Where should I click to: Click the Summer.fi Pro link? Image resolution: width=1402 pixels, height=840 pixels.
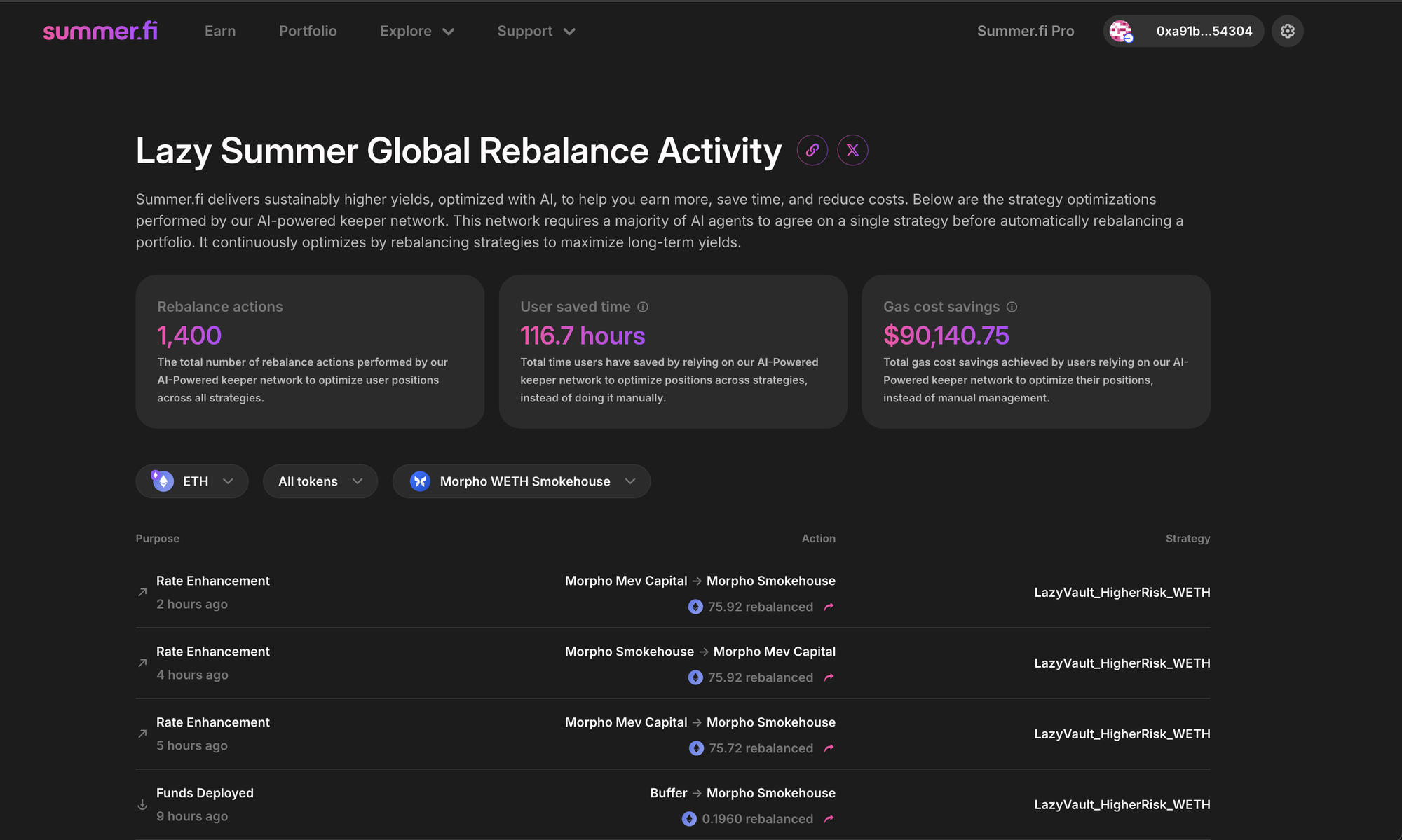(x=1026, y=31)
